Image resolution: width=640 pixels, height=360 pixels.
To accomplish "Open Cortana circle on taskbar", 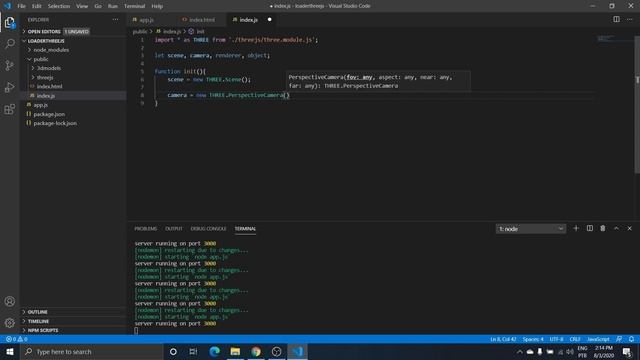I will (173, 351).
